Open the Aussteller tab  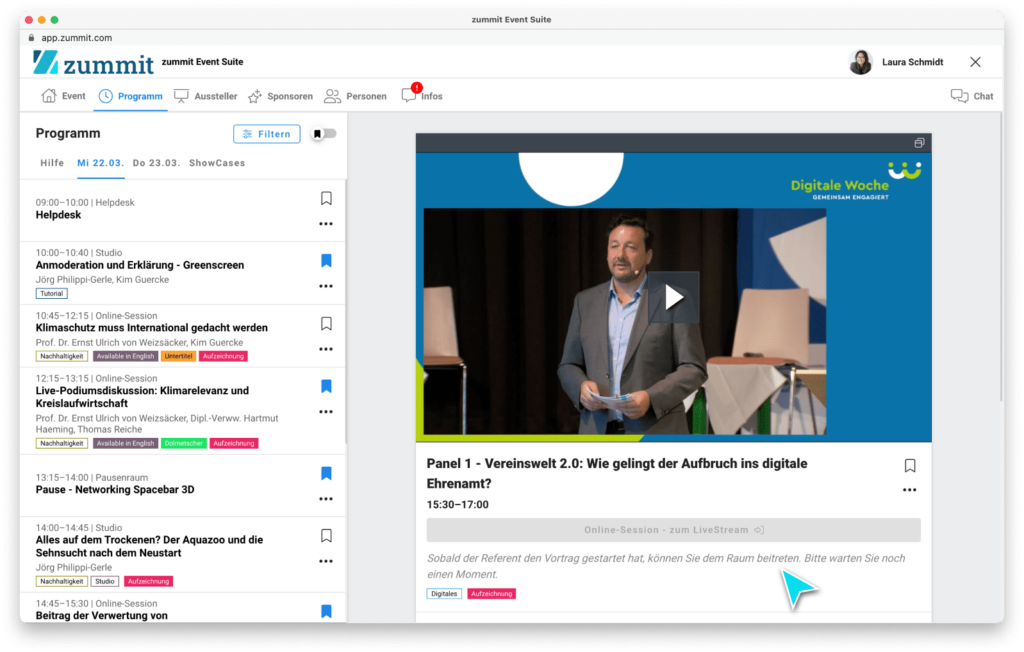206,96
